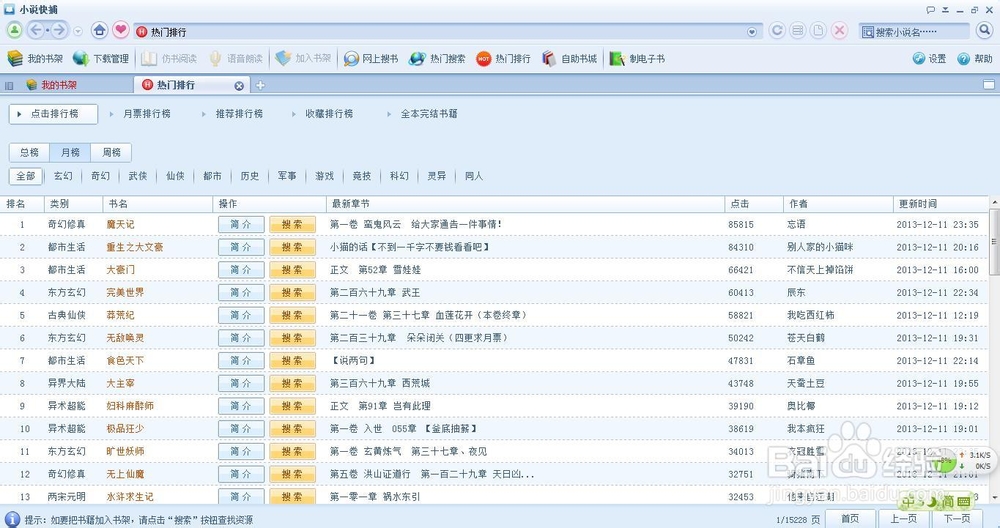Select 收藏排行榜 ranking
The width and height of the screenshot is (1000, 528).
point(329,114)
